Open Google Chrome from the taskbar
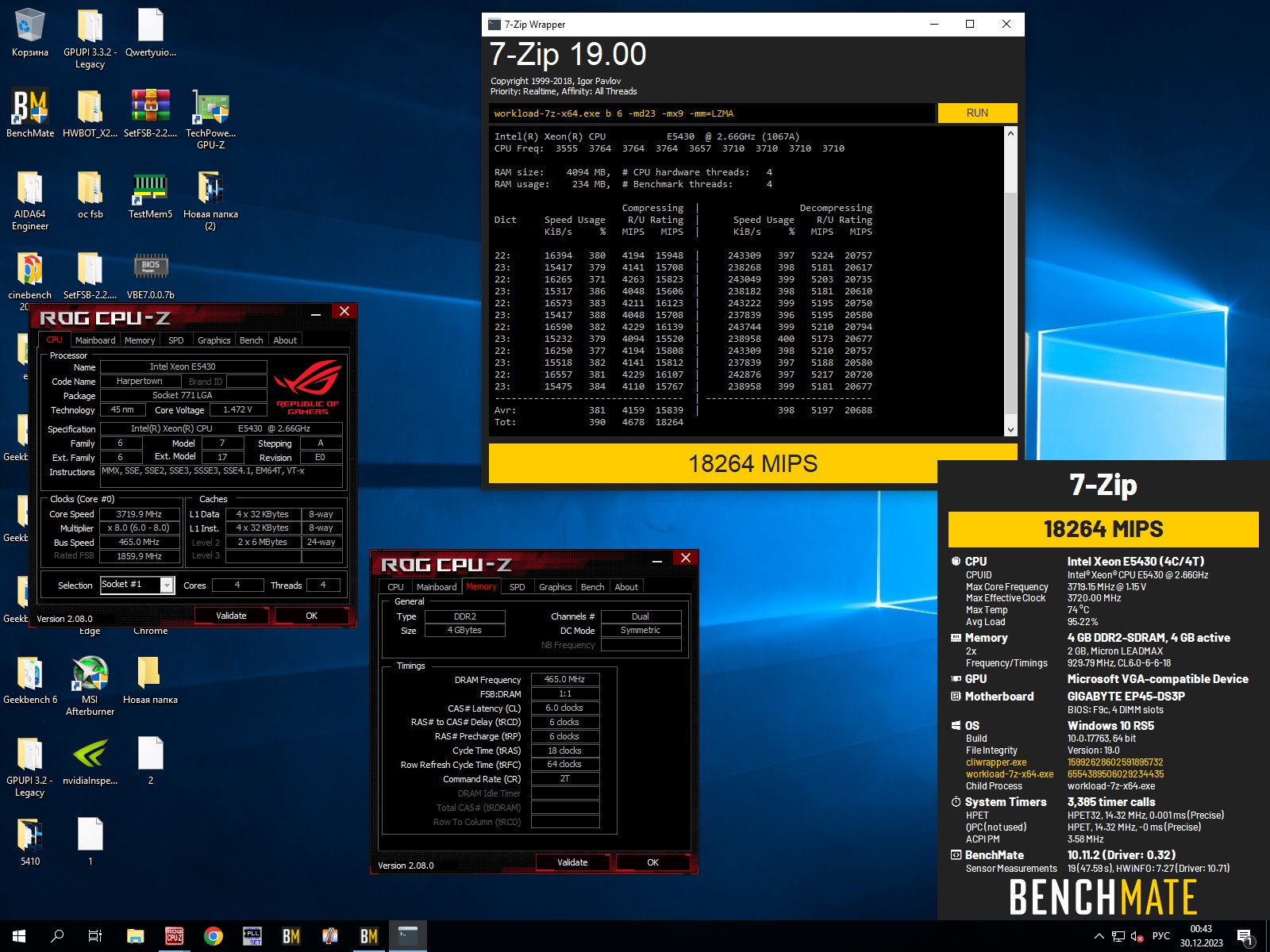Screen dimensions: 1270x952 [x=213, y=936]
